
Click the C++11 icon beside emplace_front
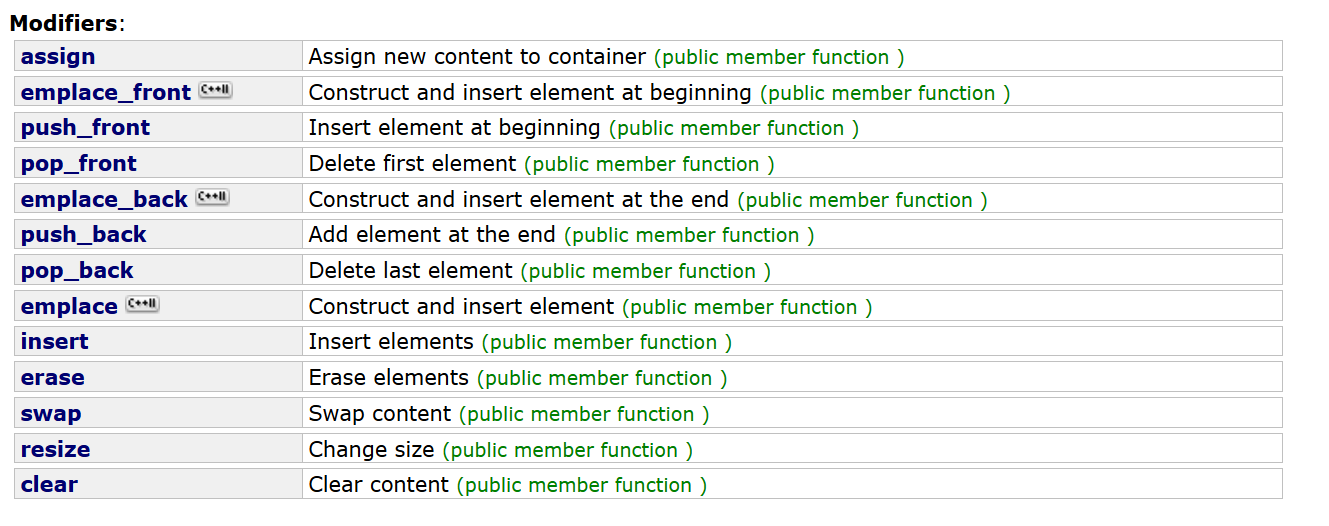pos(215,90)
